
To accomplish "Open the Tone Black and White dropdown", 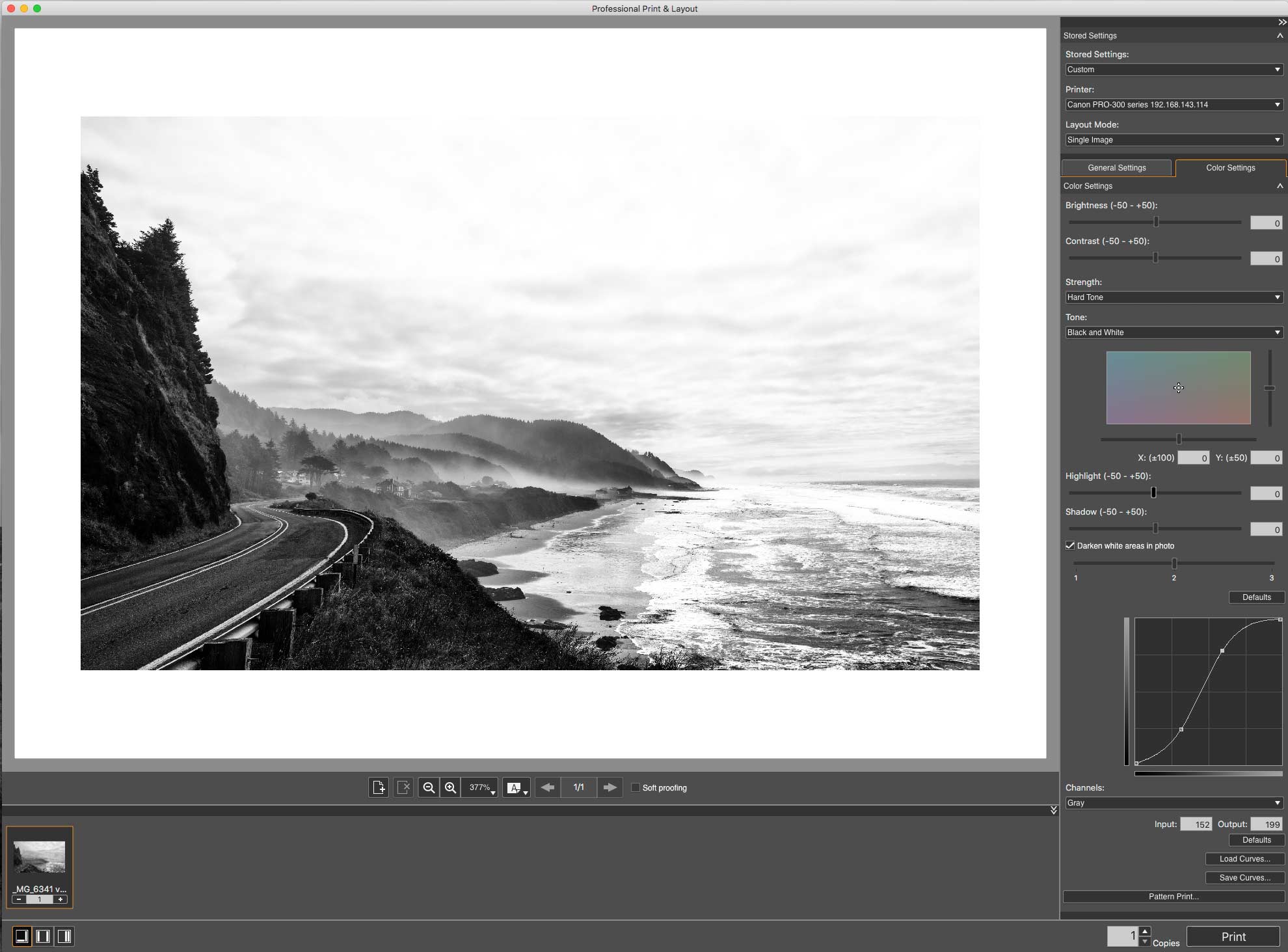I will (x=1174, y=333).
